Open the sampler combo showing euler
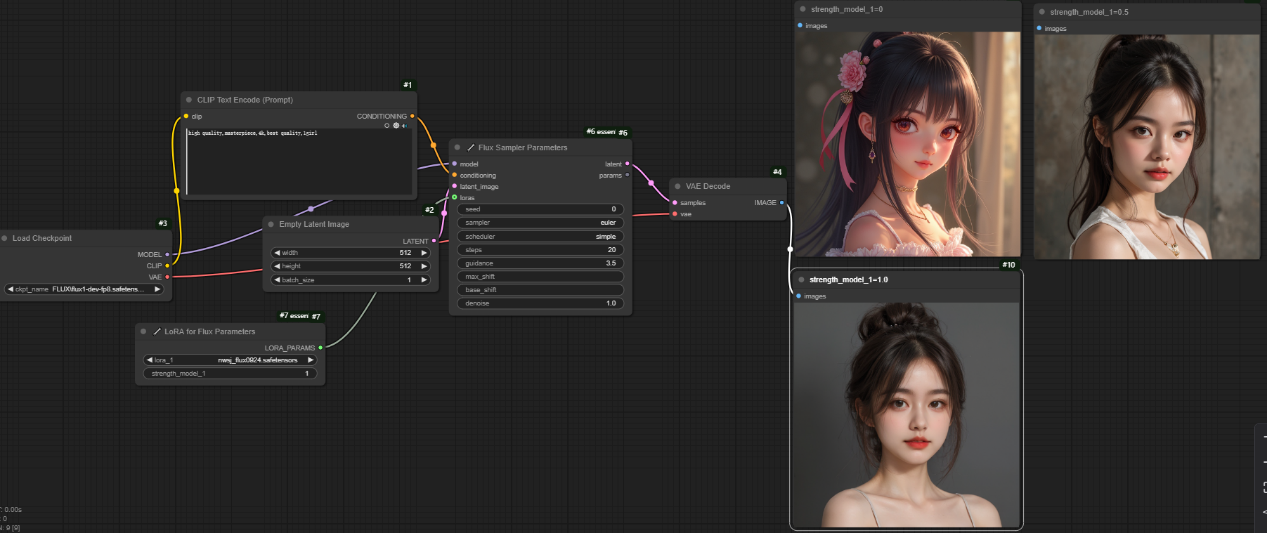Screen dimensions: 1267x533 click(540, 223)
